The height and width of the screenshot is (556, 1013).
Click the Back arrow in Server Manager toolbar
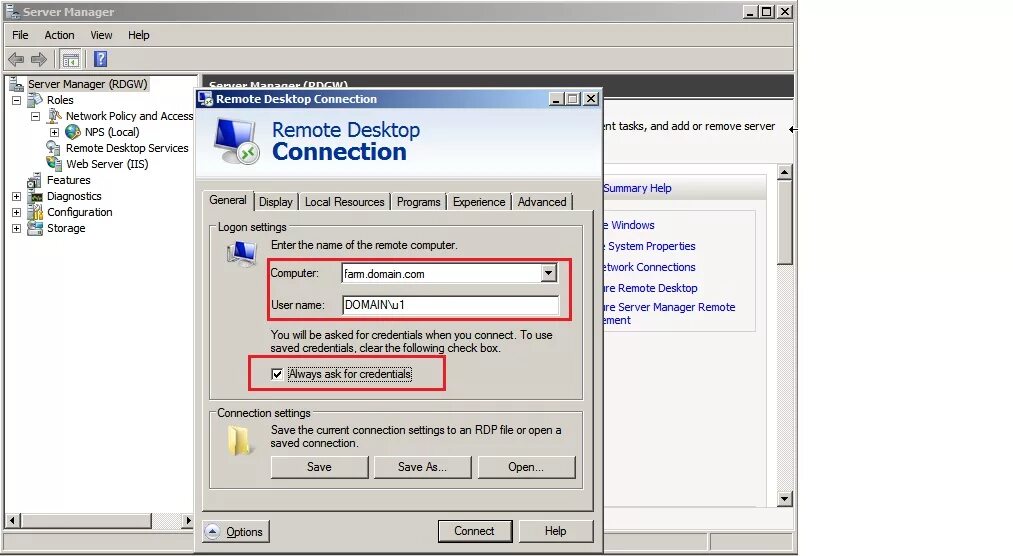(16, 59)
